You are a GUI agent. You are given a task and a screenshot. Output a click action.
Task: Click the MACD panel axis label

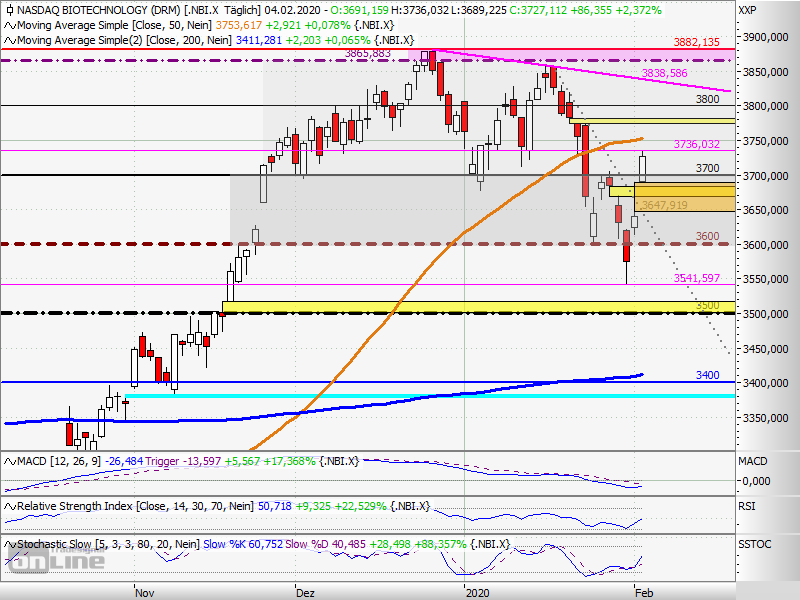coord(753,461)
